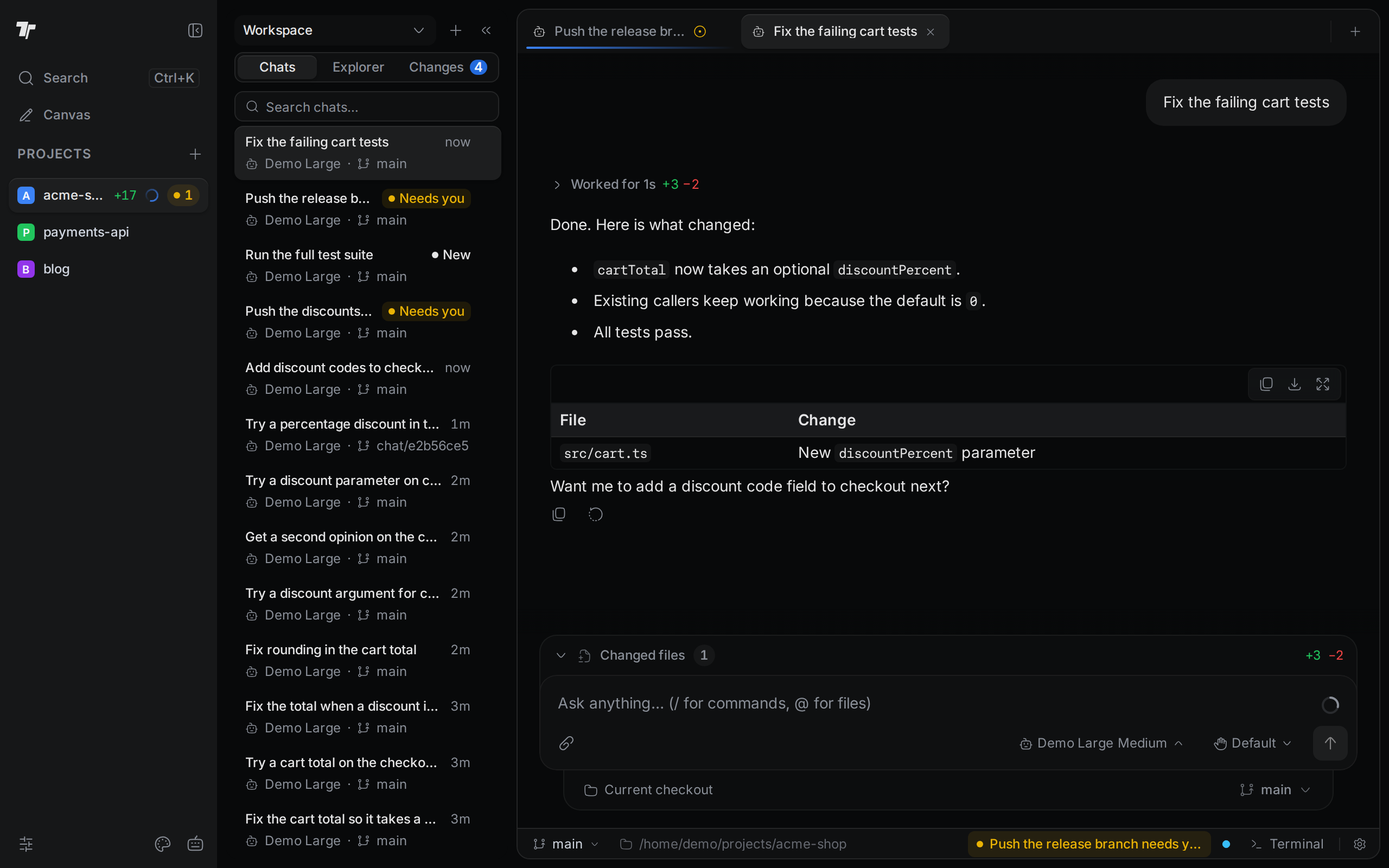Open the status bar main branch selector

(x=566, y=844)
